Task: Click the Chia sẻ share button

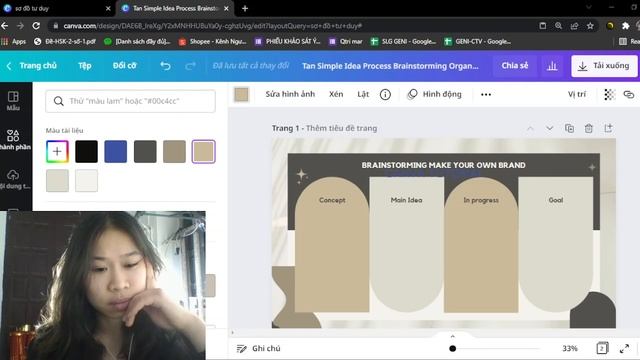Action: 515,66
